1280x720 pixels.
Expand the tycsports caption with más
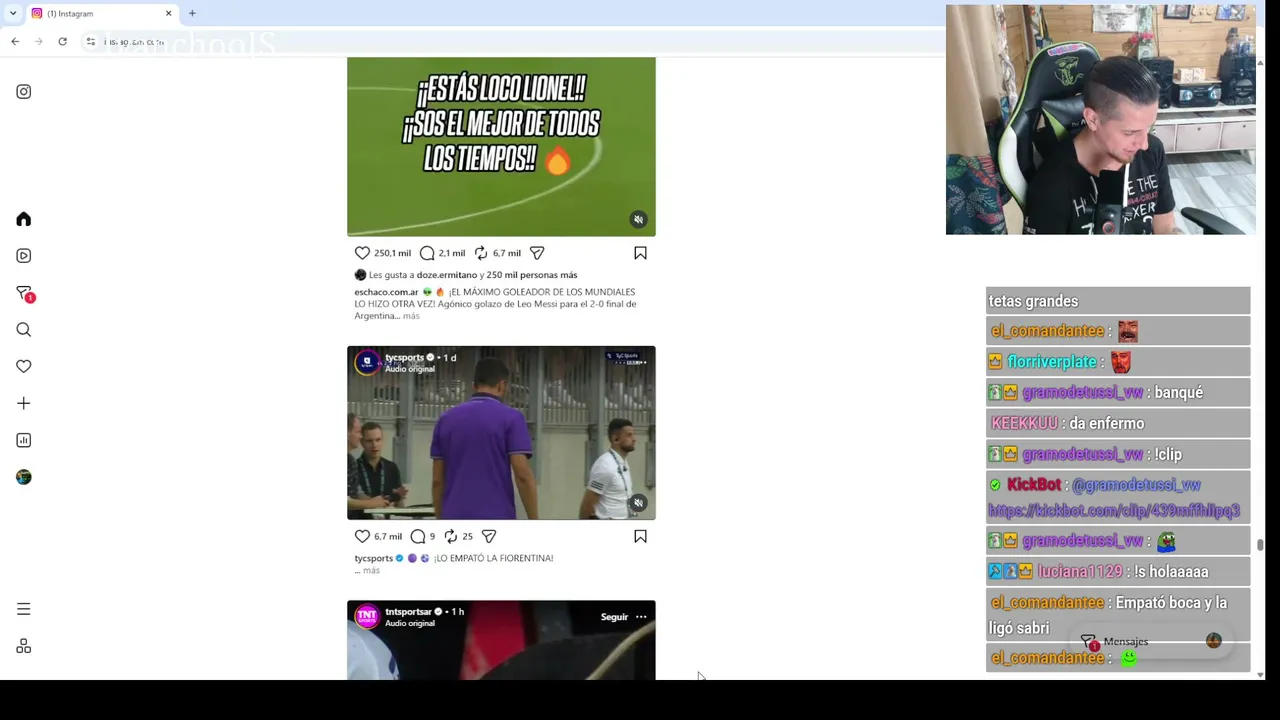[x=371, y=570]
